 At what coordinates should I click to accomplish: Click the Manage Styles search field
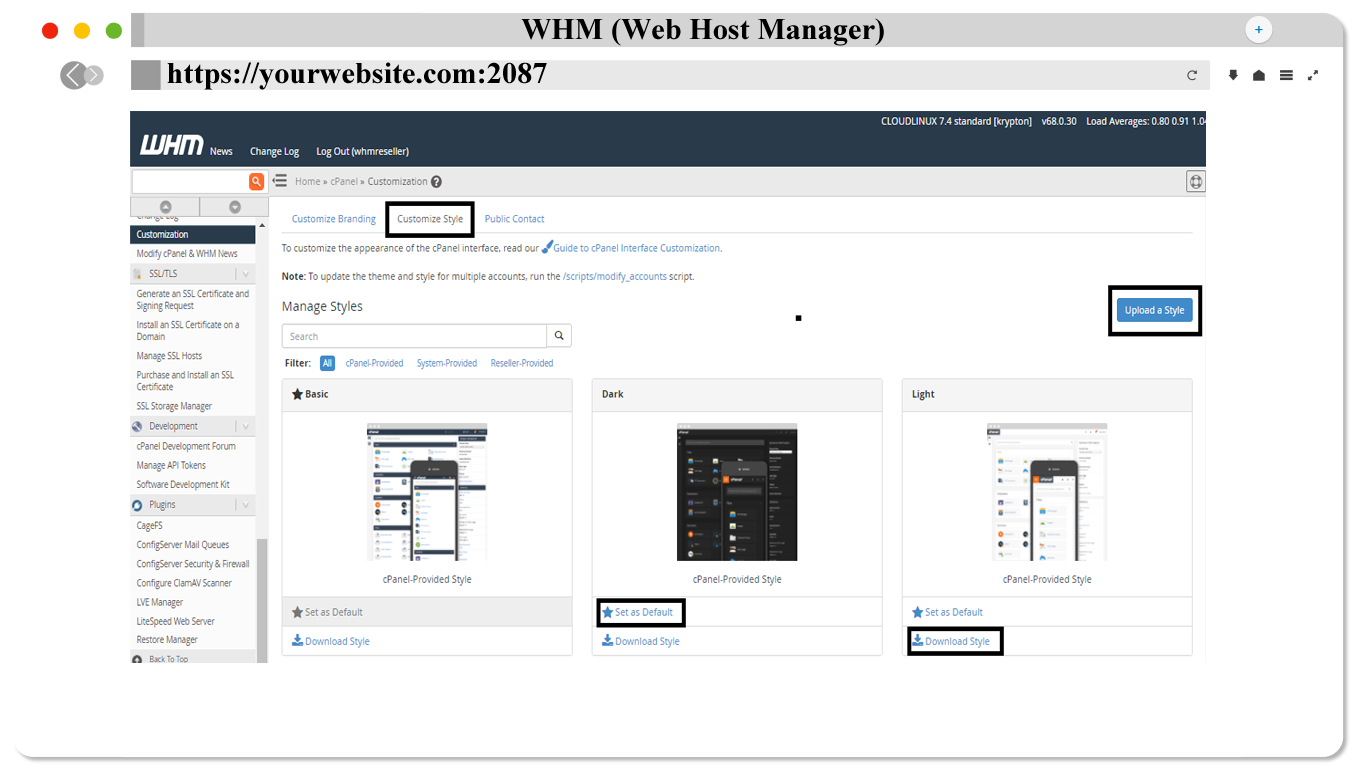click(x=414, y=336)
